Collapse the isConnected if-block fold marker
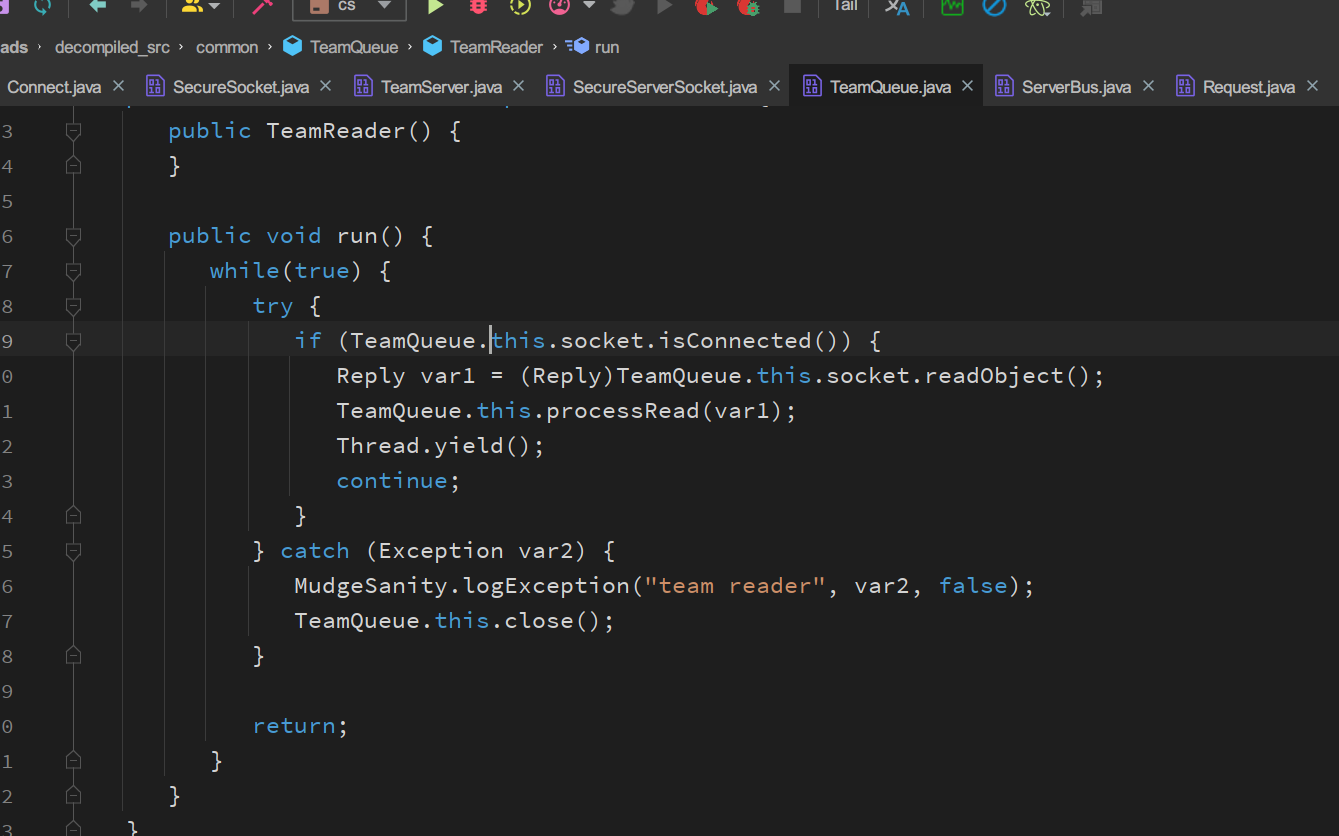Image resolution: width=1339 pixels, height=836 pixels. click(x=73, y=341)
